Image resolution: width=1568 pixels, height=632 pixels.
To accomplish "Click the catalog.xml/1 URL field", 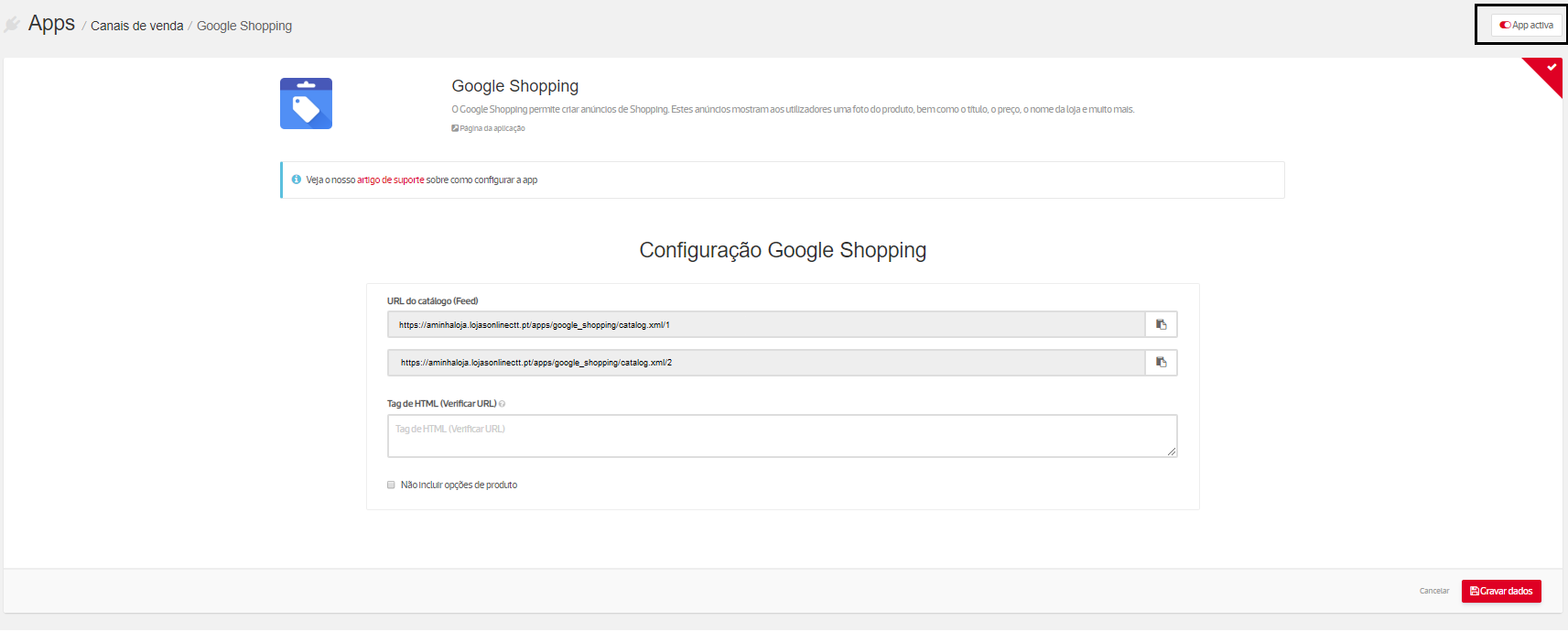I will 765,325.
